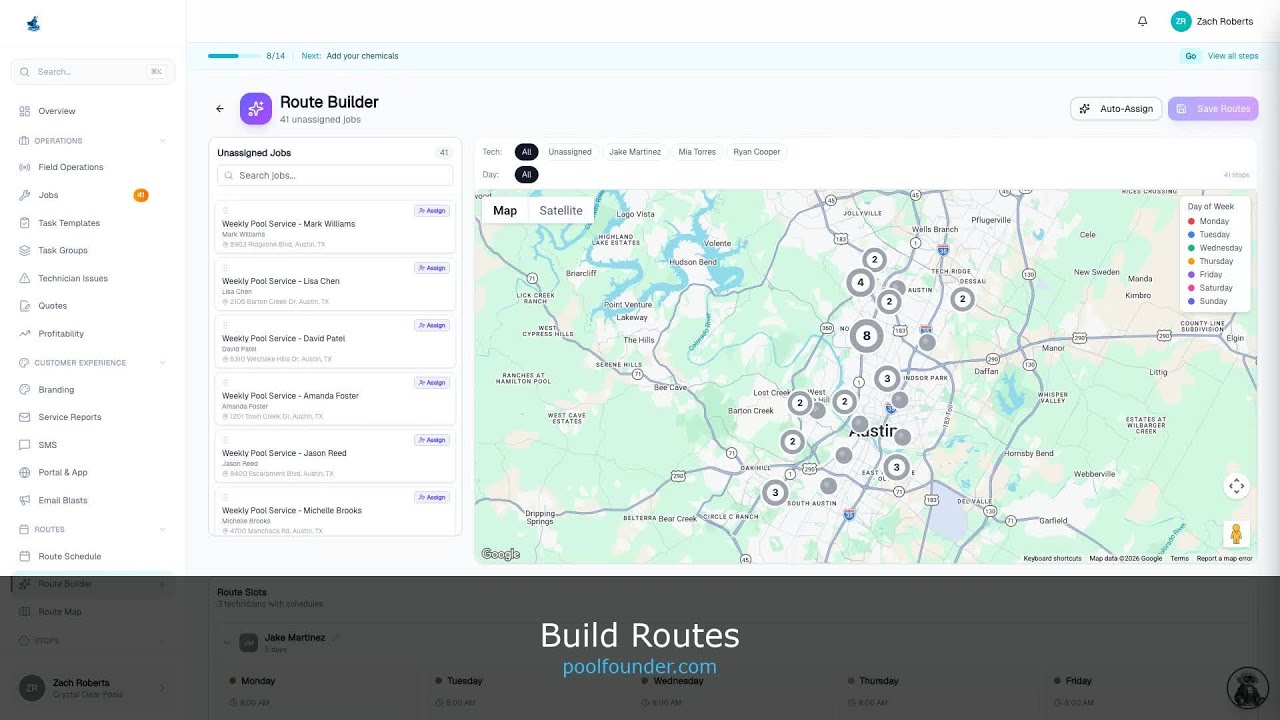Open View all steps link
Viewport: 1280px width, 720px height.
[x=1233, y=56]
